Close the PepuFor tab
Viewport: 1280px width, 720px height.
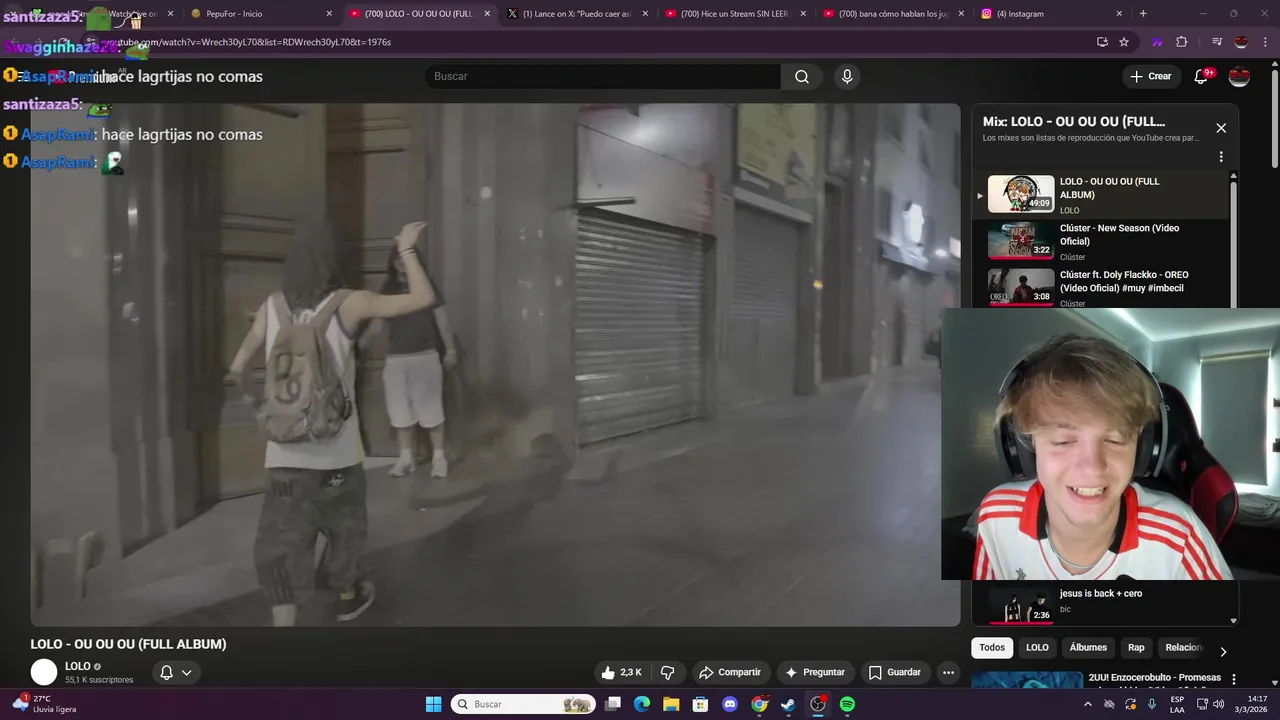pos(329,14)
